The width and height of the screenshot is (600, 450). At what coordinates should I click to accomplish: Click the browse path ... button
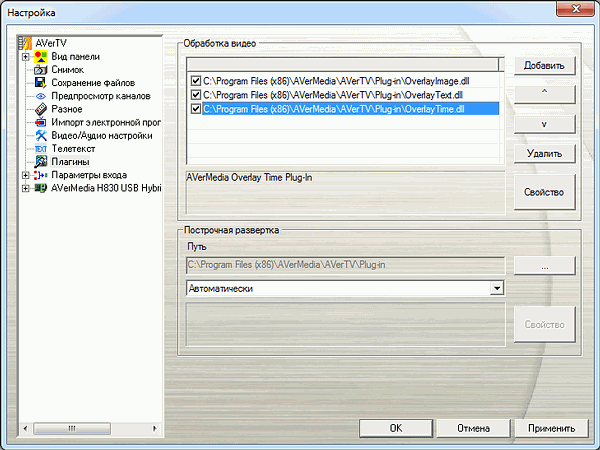[x=545, y=265]
